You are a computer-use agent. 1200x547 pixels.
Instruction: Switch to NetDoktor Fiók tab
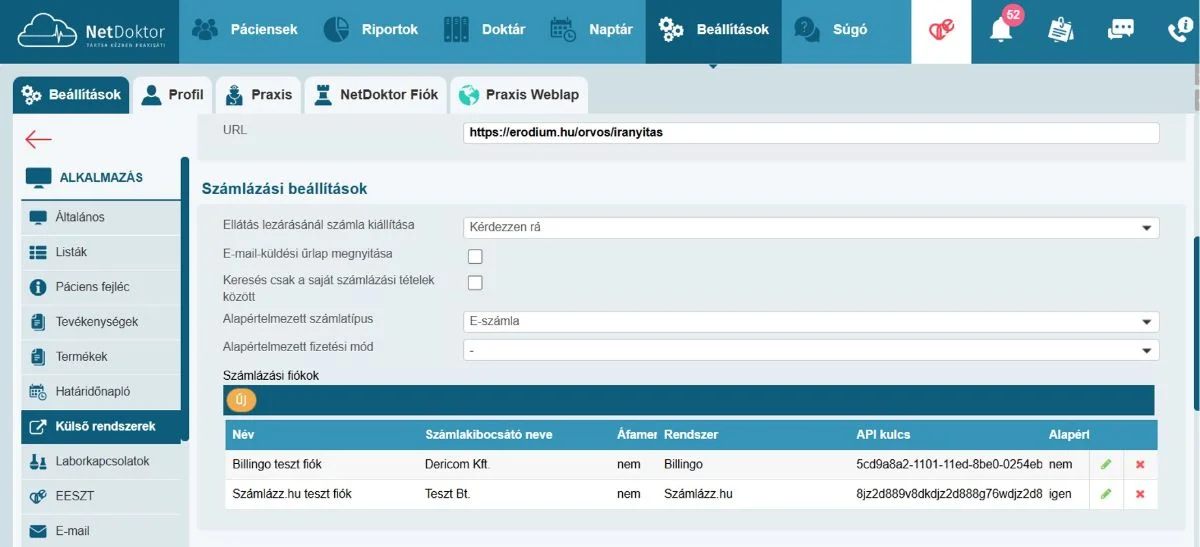pyautogui.click(x=376, y=95)
